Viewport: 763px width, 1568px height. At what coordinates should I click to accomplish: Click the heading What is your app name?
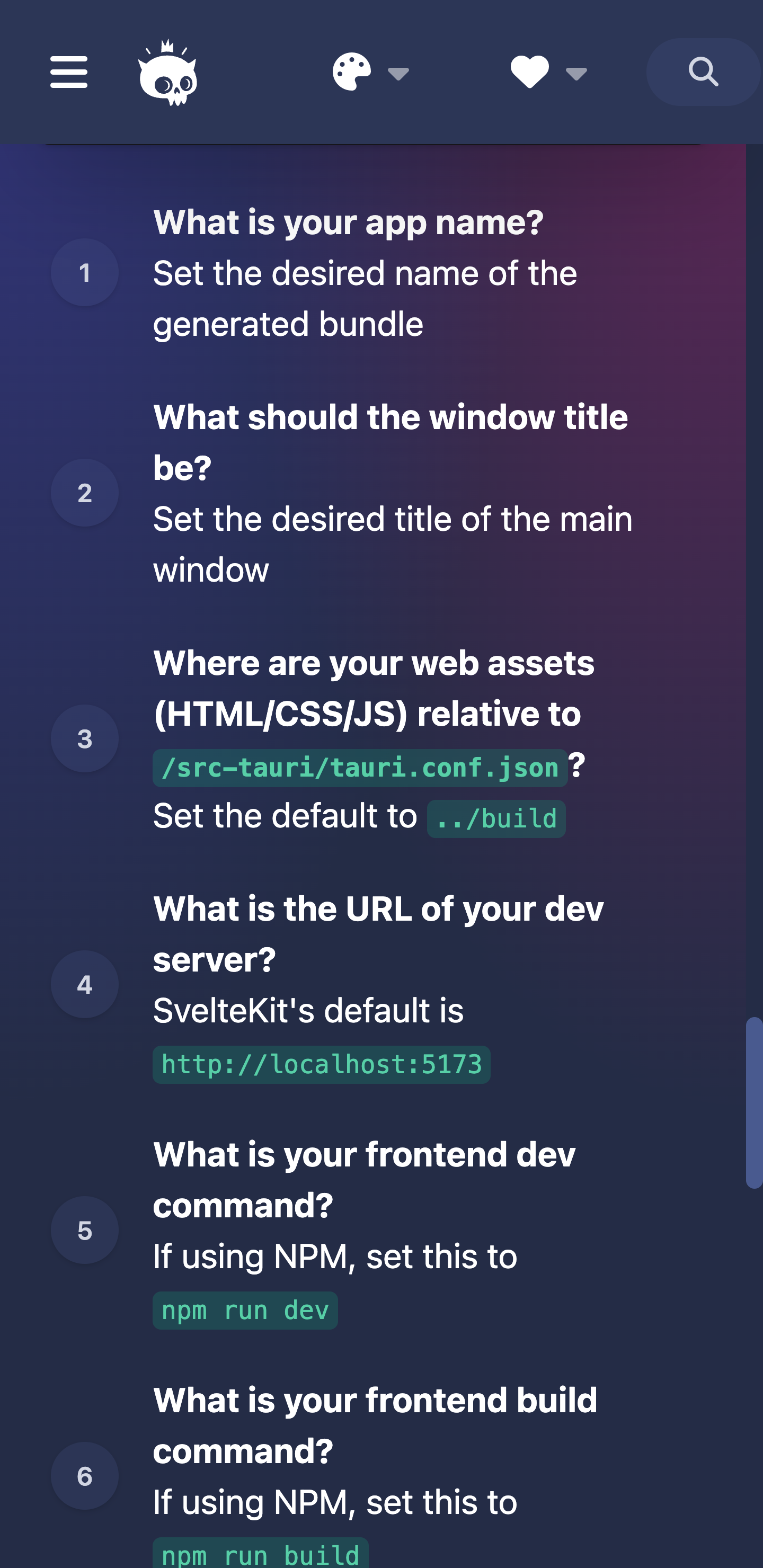click(347, 222)
